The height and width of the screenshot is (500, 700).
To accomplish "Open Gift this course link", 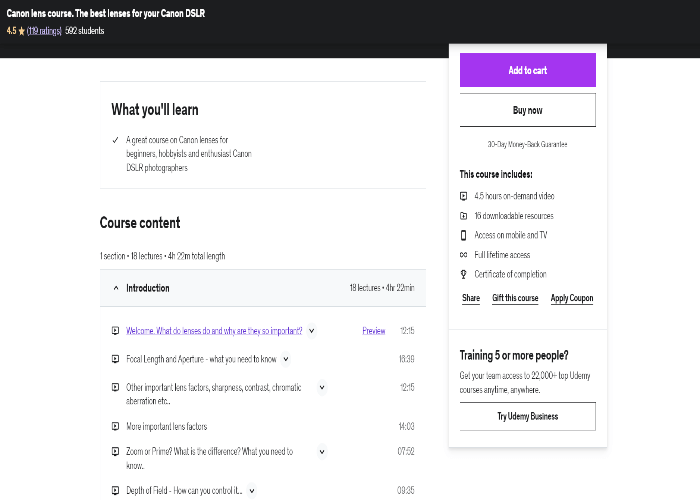I will (x=515, y=298).
